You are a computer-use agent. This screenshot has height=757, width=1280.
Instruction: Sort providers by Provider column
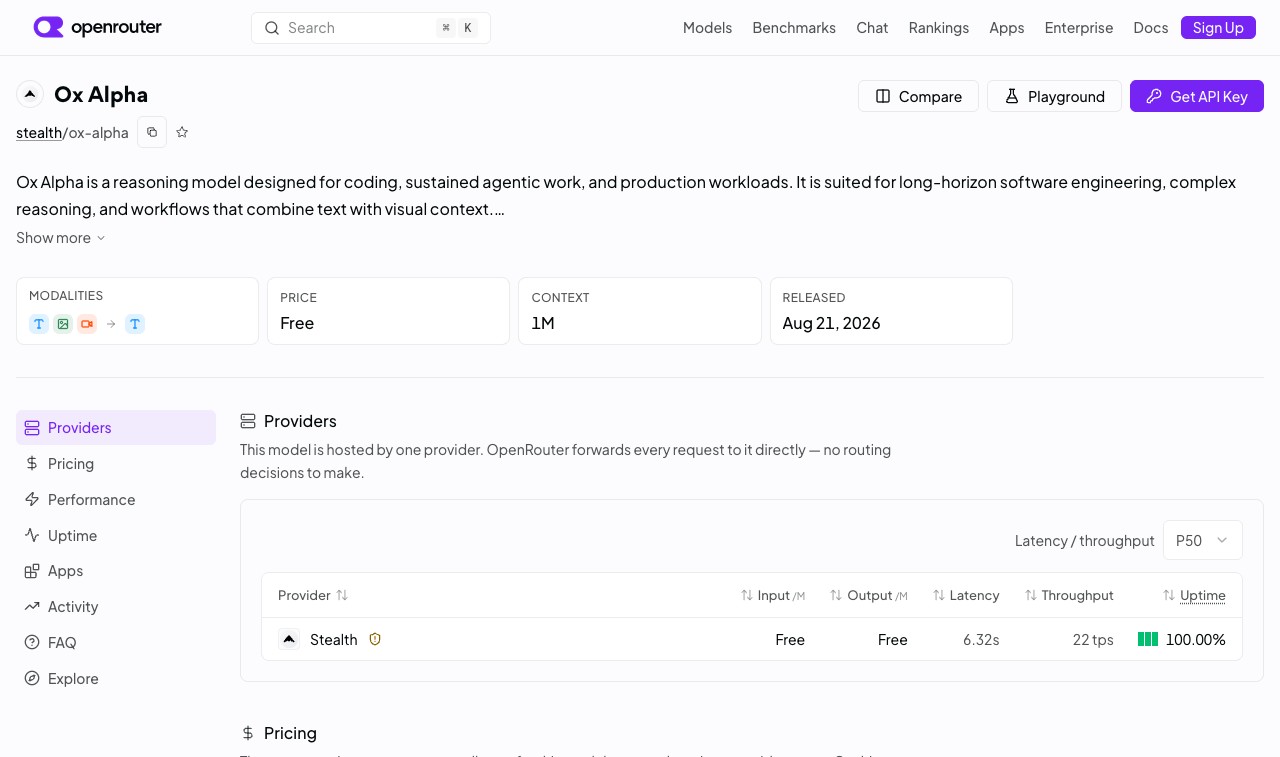[313, 595]
